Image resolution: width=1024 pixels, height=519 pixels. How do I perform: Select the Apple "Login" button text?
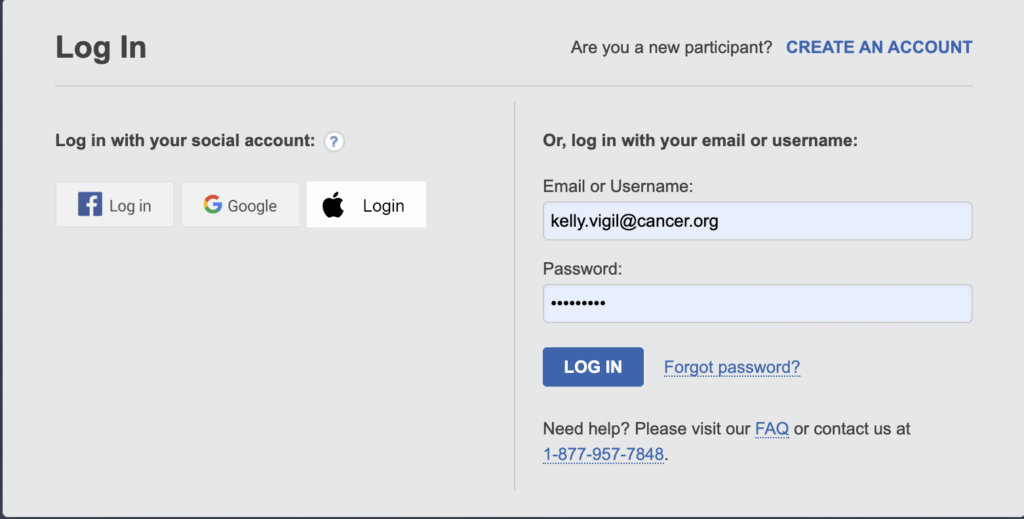click(x=383, y=206)
